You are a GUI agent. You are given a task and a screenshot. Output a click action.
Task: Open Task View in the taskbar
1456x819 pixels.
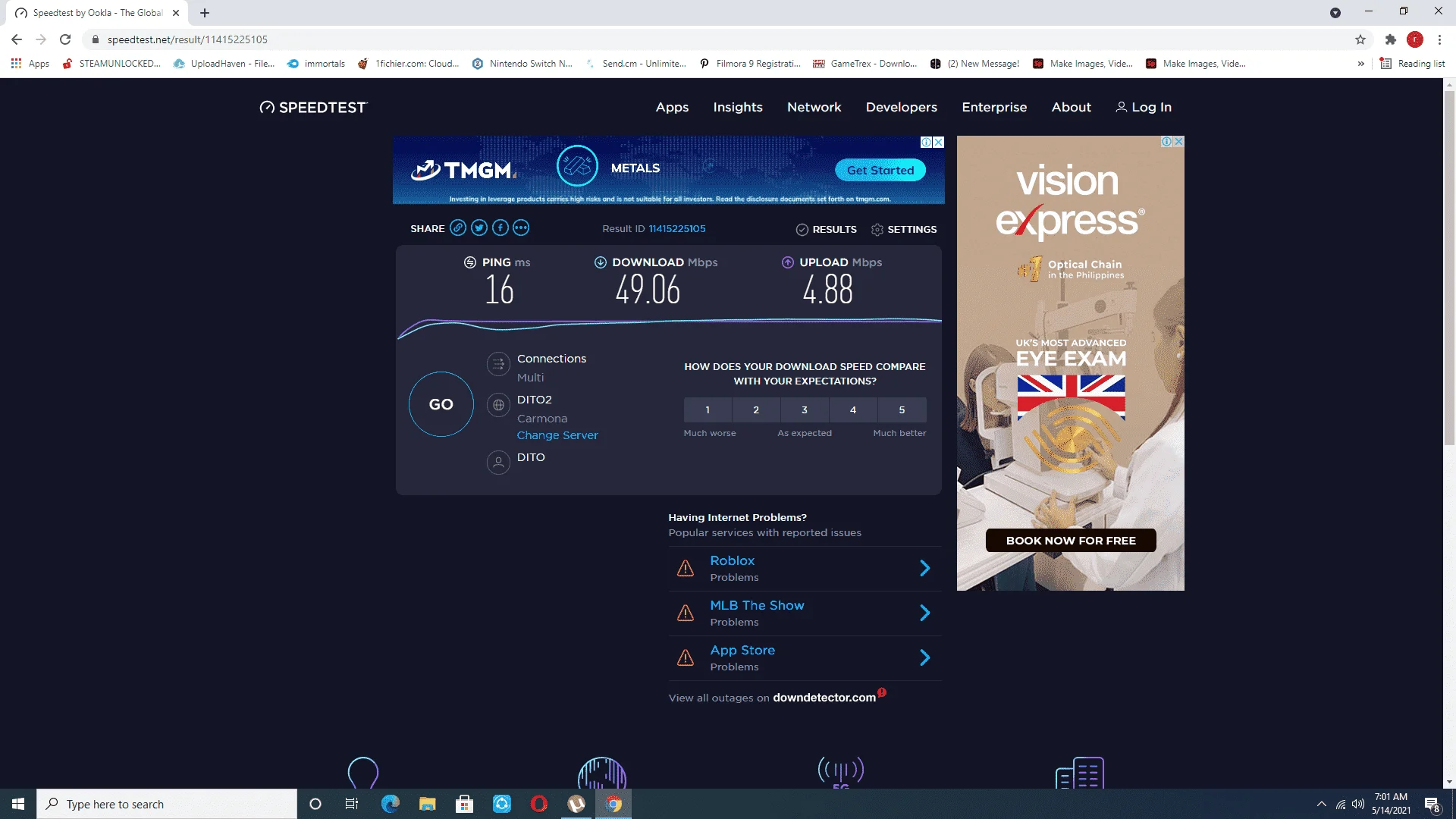point(352,804)
